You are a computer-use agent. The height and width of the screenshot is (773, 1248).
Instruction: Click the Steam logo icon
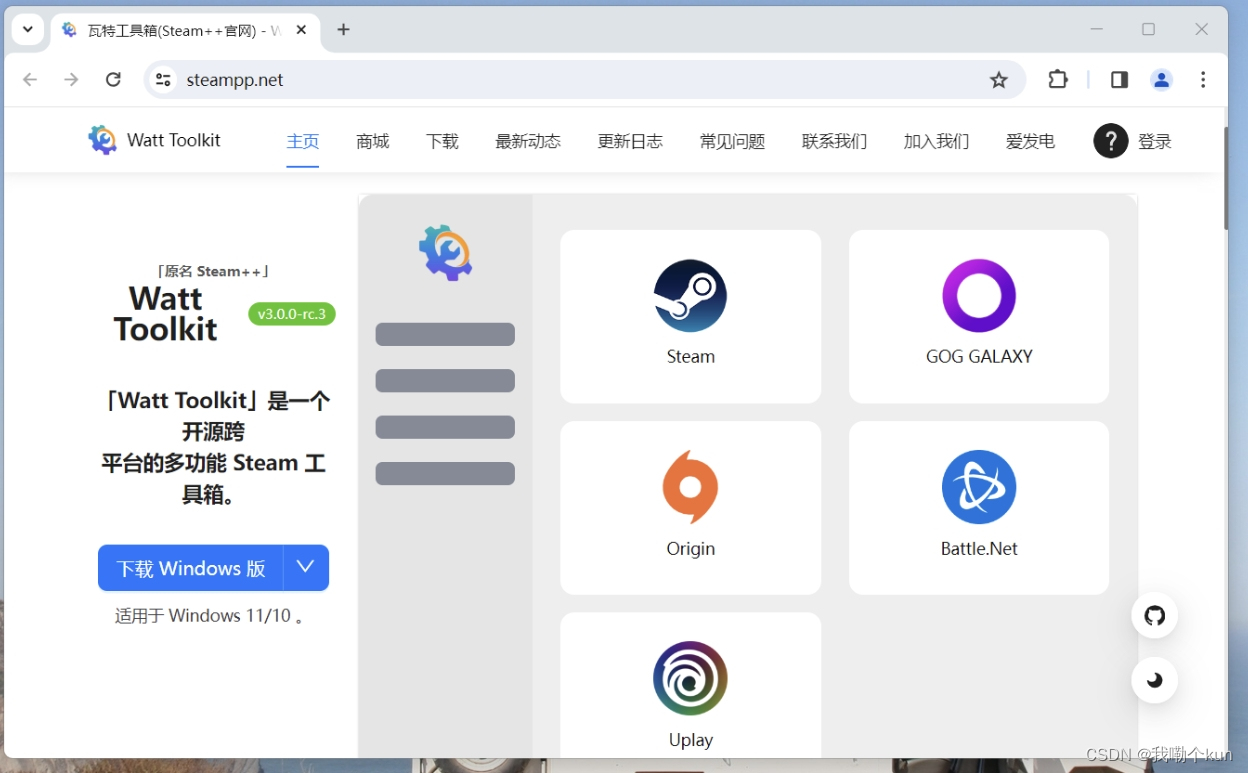690,296
